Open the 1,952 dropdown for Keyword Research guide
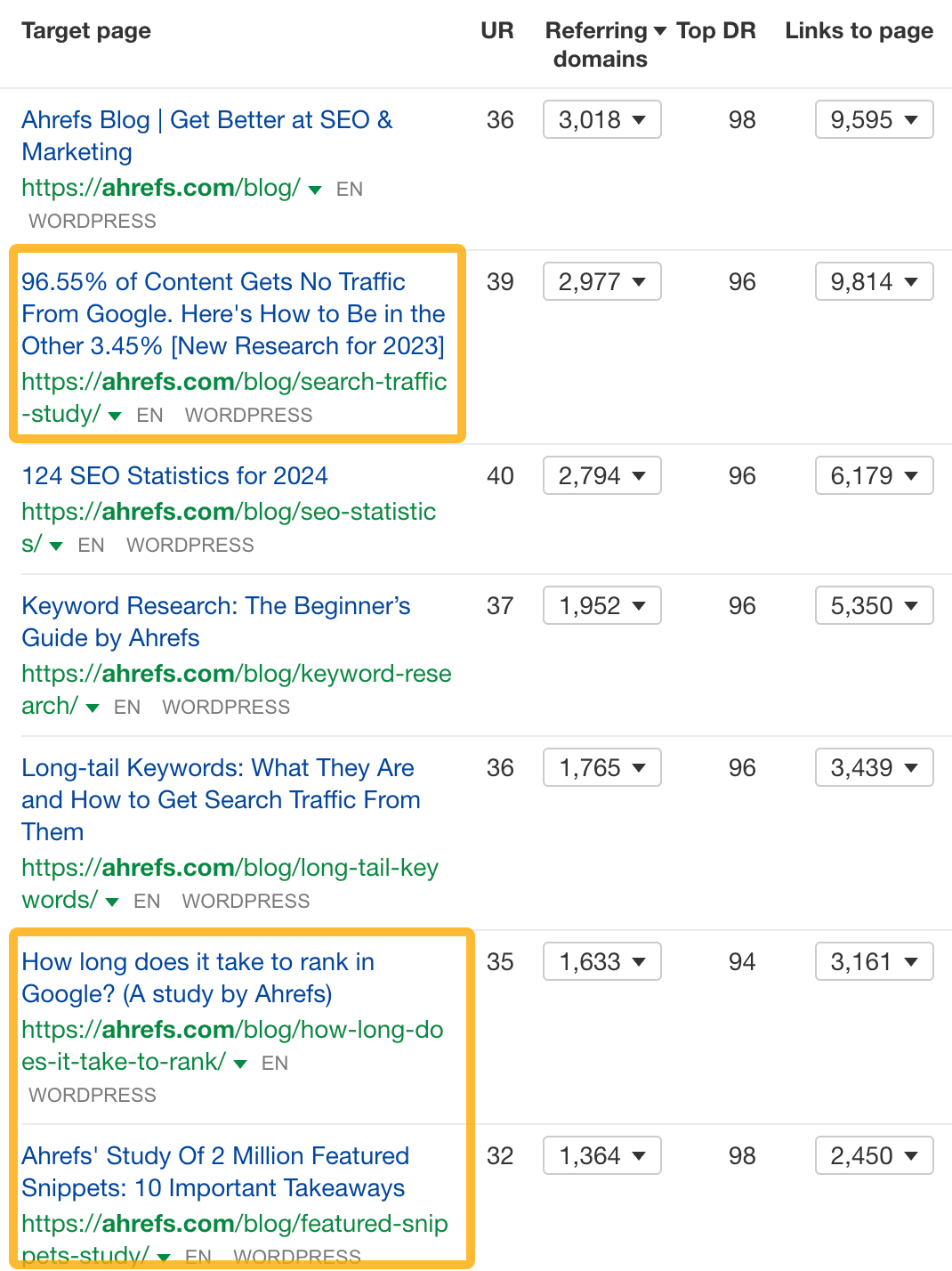Image resolution: width=952 pixels, height=1271 pixels. pos(601,605)
